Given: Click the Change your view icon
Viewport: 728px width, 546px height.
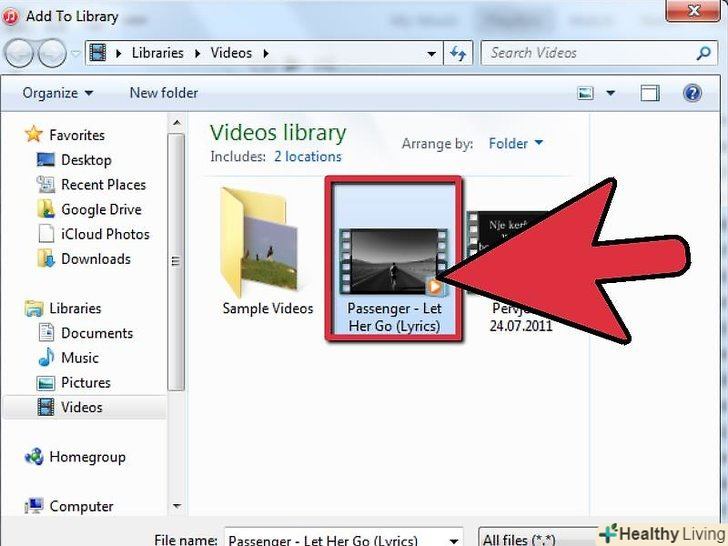Looking at the screenshot, I should tap(585, 93).
